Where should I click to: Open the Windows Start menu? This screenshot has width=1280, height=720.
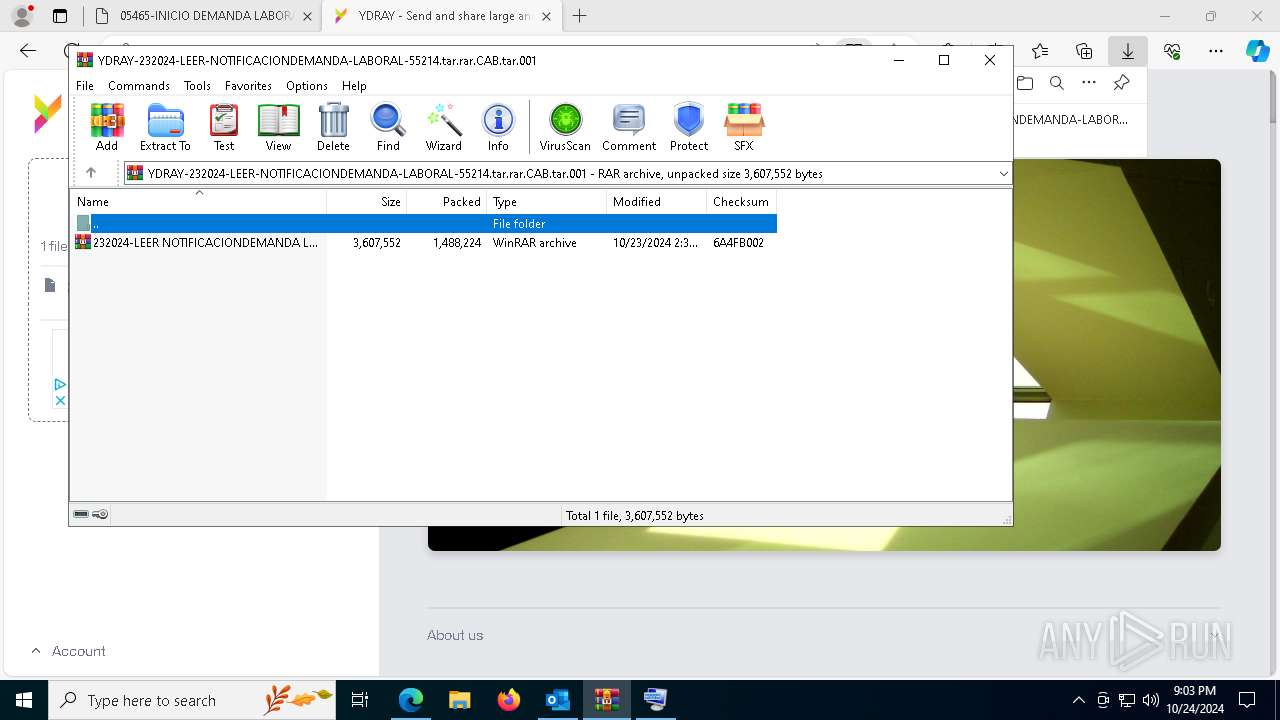click(x=23, y=700)
